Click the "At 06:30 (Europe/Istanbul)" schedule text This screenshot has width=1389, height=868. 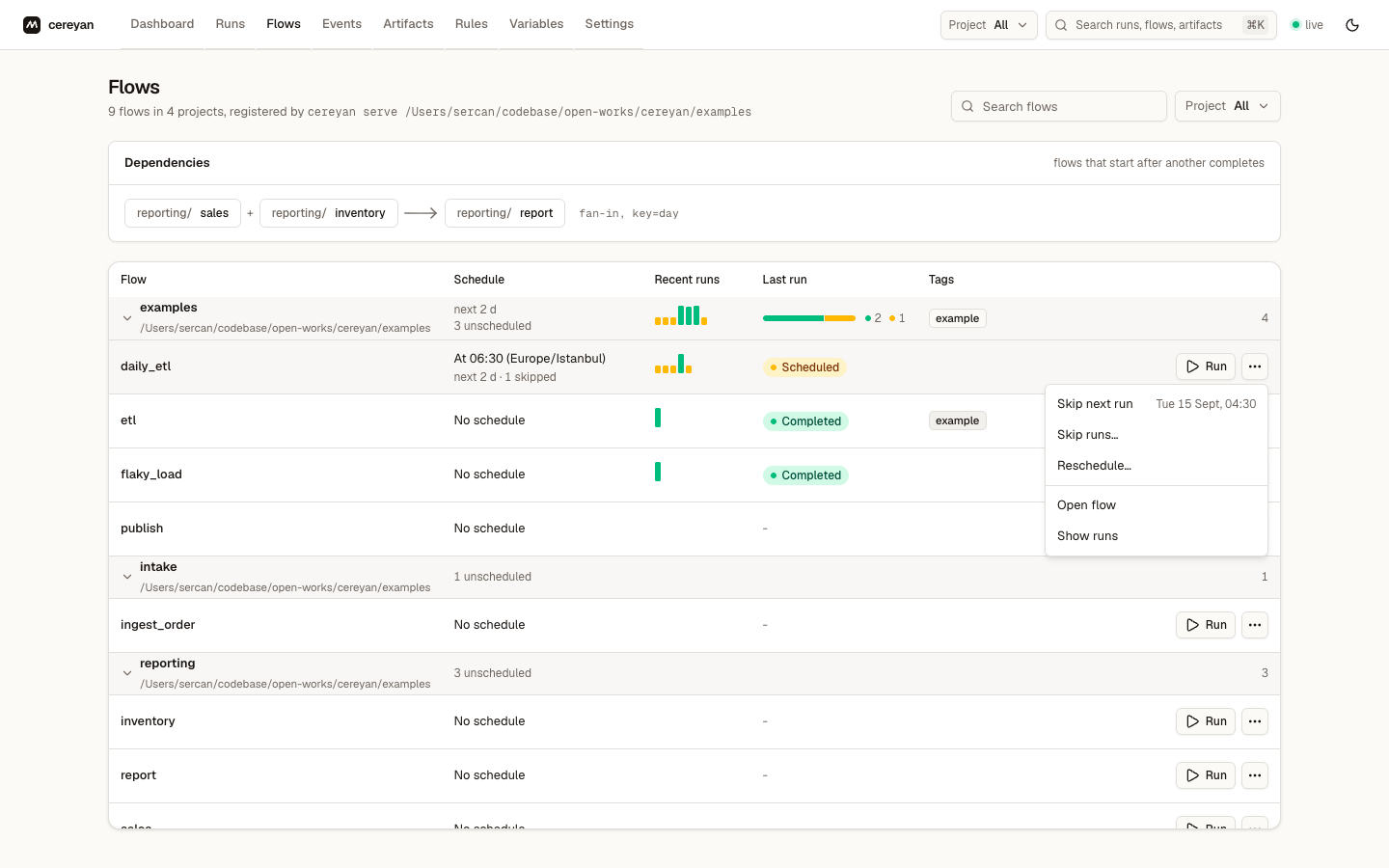530,359
